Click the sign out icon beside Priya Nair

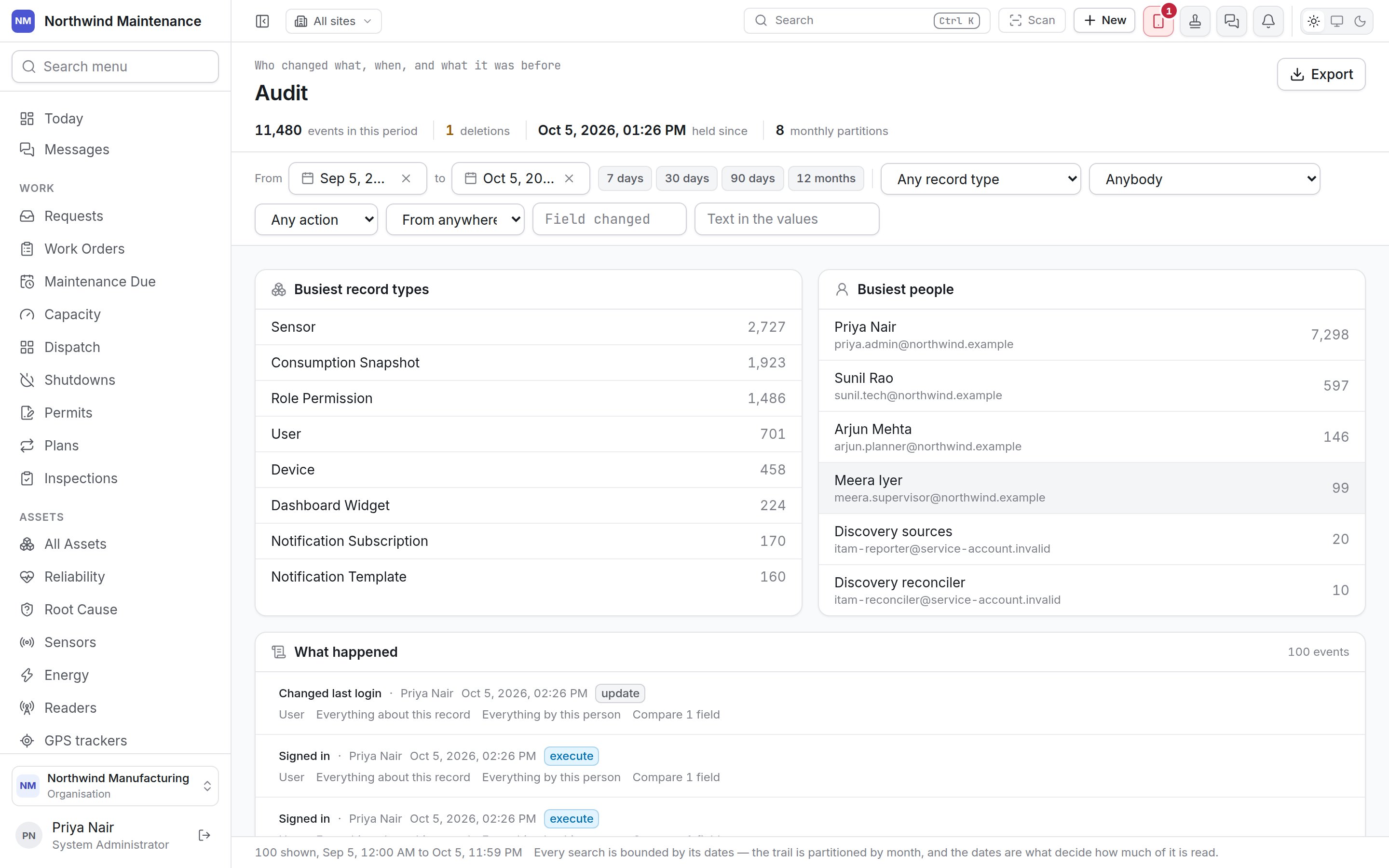204,835
